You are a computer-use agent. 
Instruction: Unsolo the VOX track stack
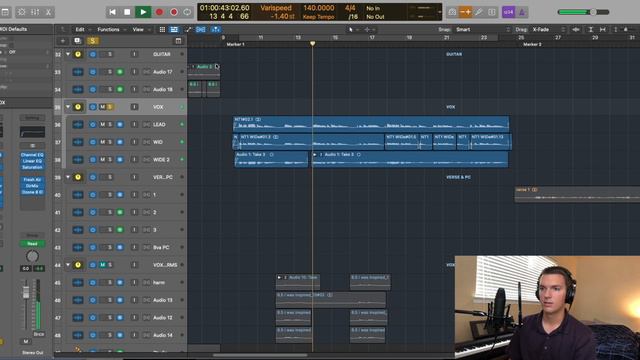(x=110, y=107)
